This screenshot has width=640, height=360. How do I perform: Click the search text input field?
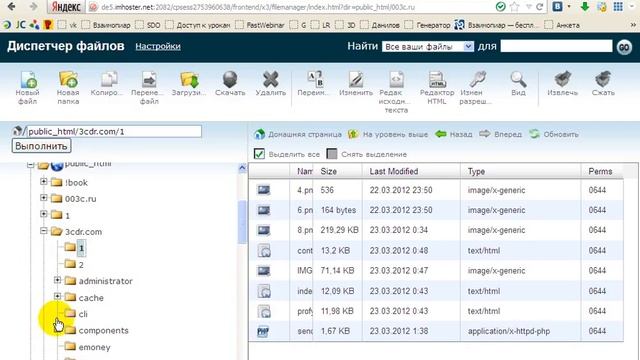pyautogui.click(x=556, y=46)
